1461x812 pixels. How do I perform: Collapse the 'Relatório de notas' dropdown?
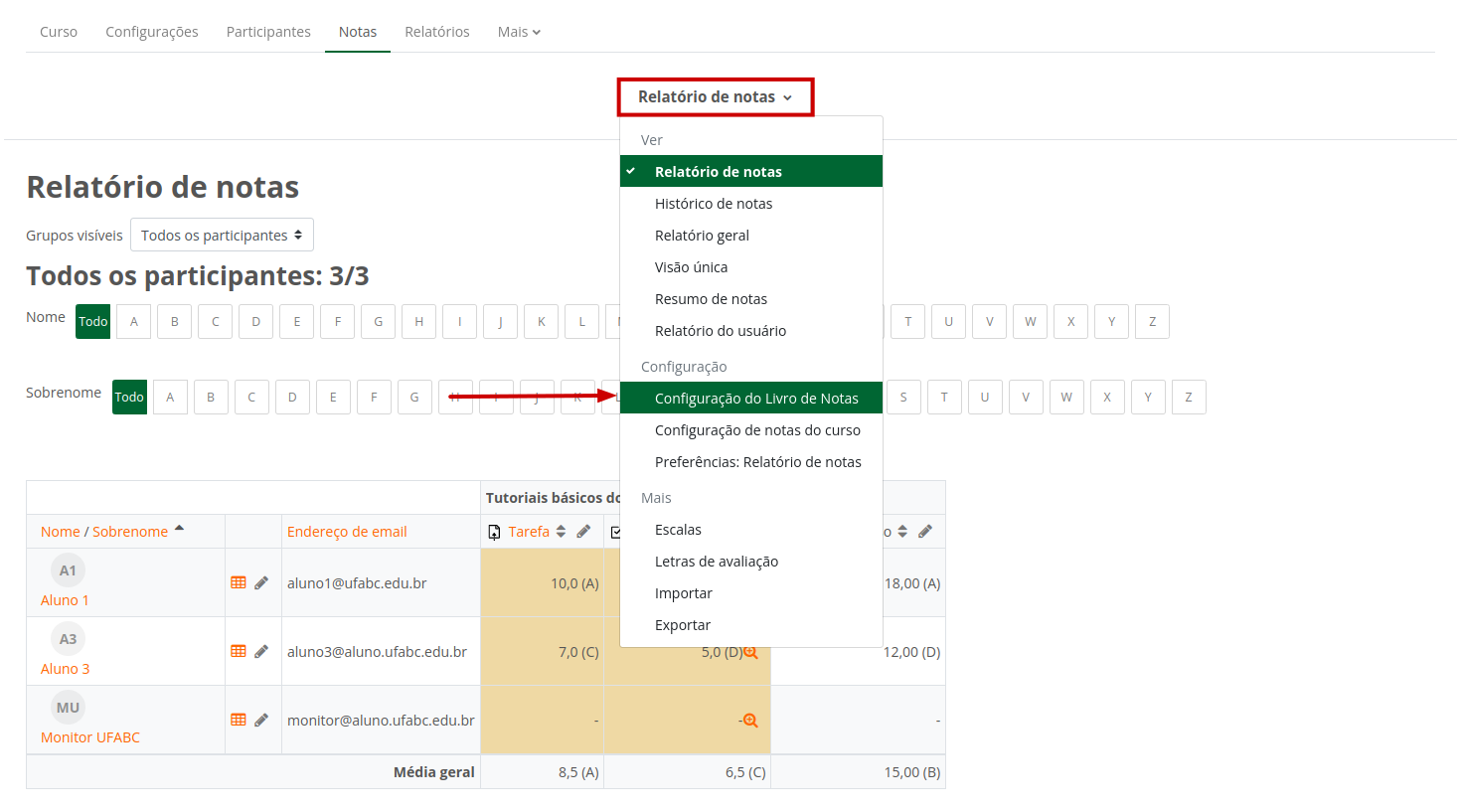pyautogui.click(x=715, y=97)
